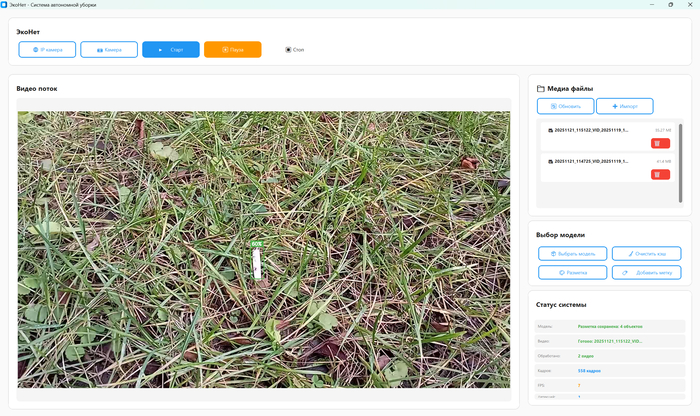Refresh media list with Обновить
700x416 pixels.
pyautogui.click(x=566, y=106)
